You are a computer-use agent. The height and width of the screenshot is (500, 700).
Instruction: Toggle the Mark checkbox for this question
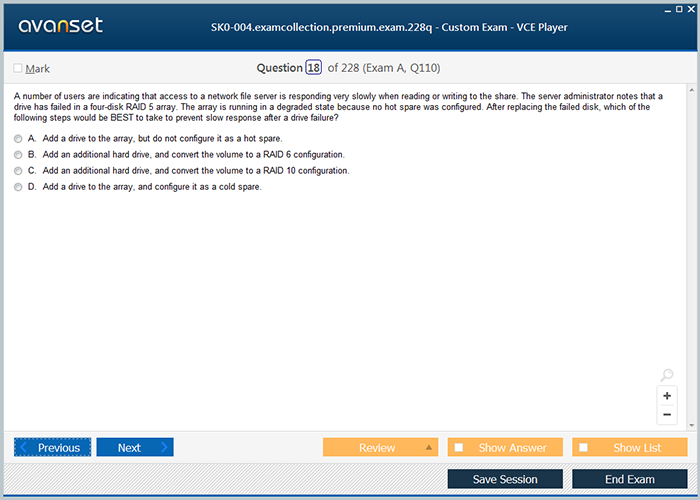point(18,69)
